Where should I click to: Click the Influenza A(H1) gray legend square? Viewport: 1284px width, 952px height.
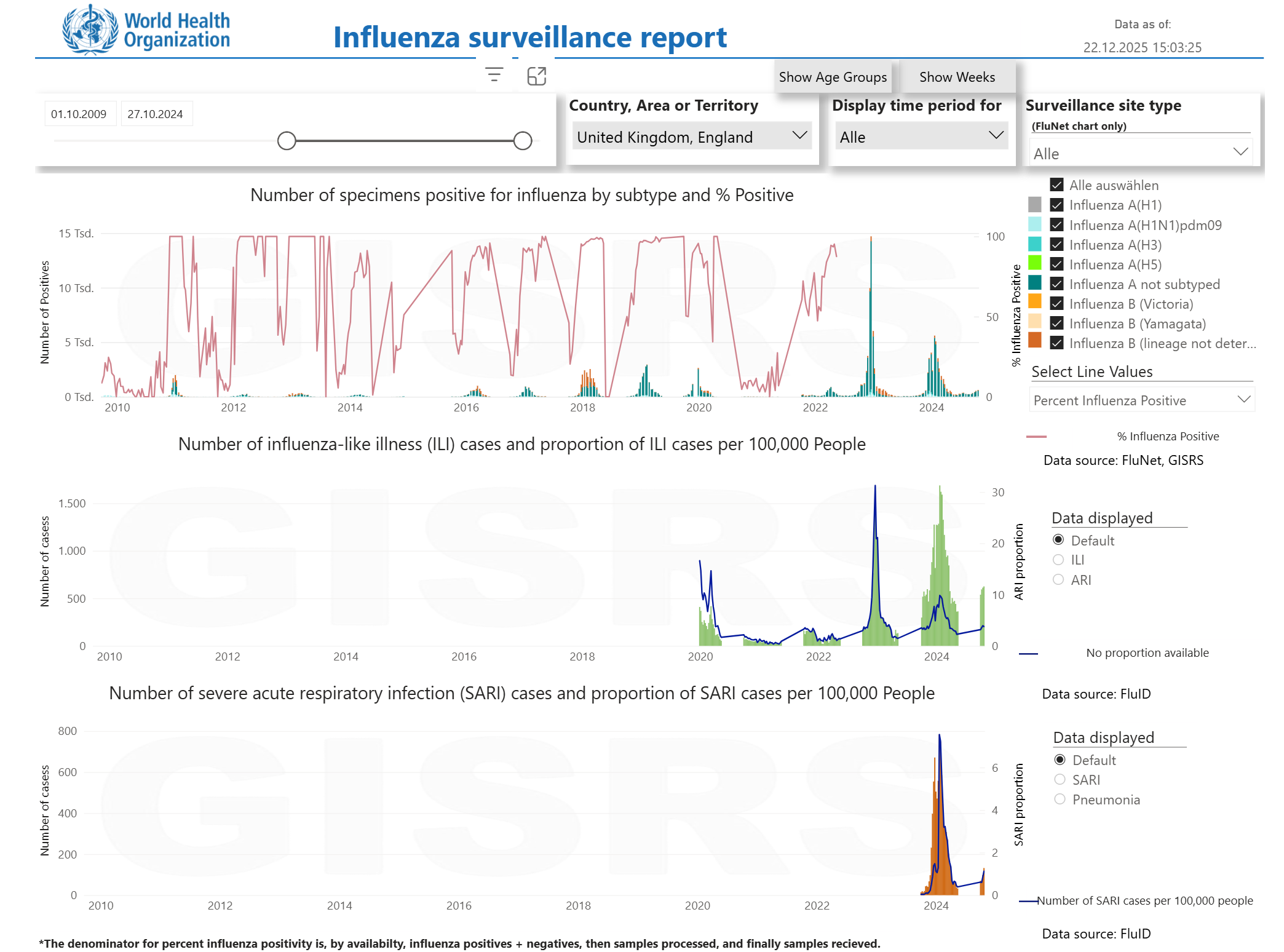(1035, 205)
